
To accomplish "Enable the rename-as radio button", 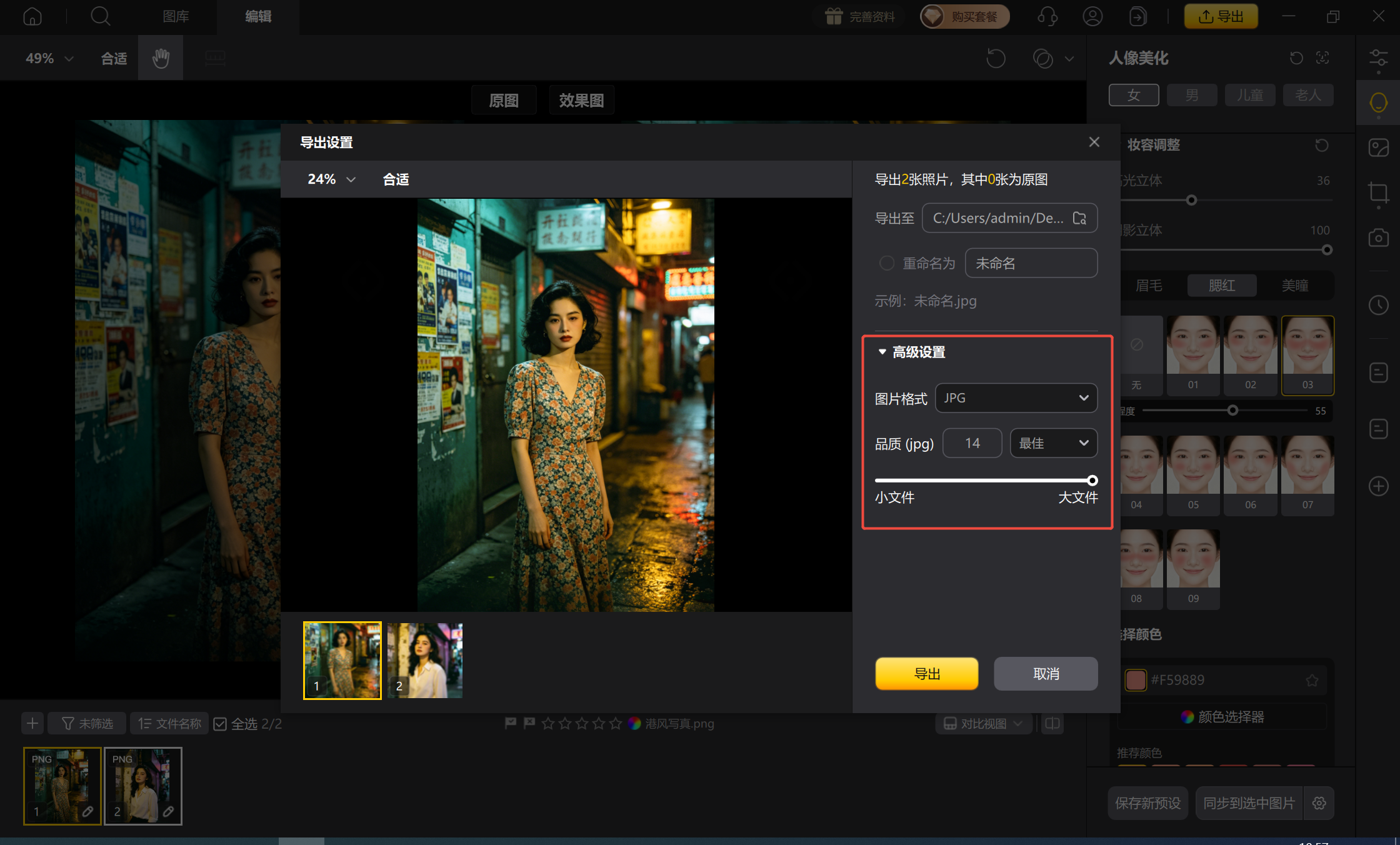I will click(x=886, y=263).
